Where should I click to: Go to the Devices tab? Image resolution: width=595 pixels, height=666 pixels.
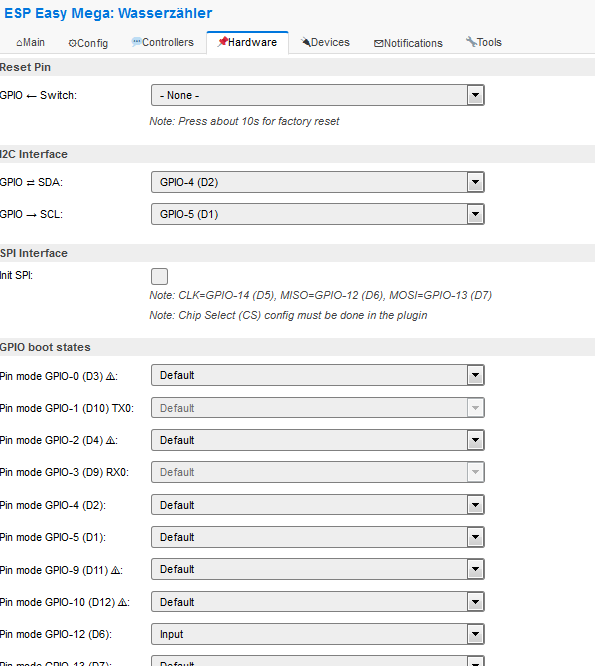tap(325, 42)
